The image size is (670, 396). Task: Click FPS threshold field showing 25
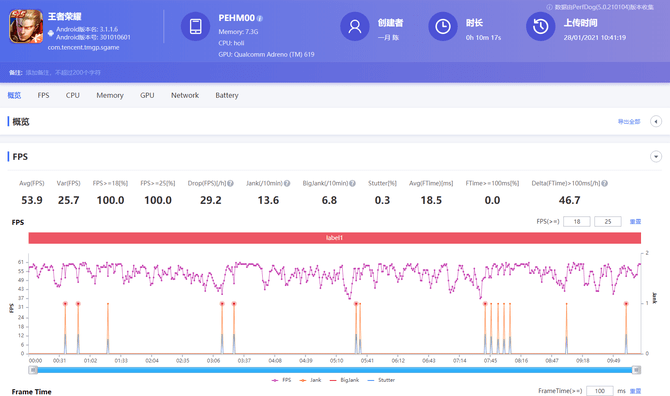point(608,222)
